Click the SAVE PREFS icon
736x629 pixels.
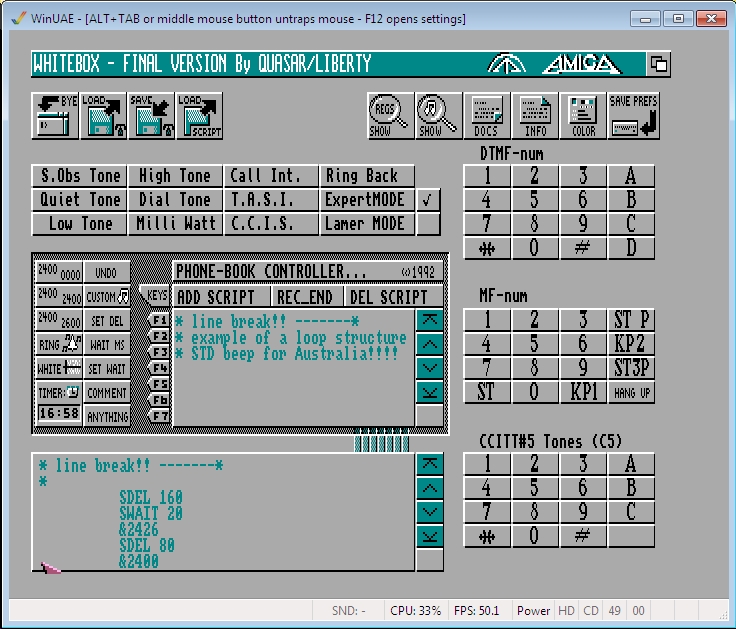(x=634, y=116)
